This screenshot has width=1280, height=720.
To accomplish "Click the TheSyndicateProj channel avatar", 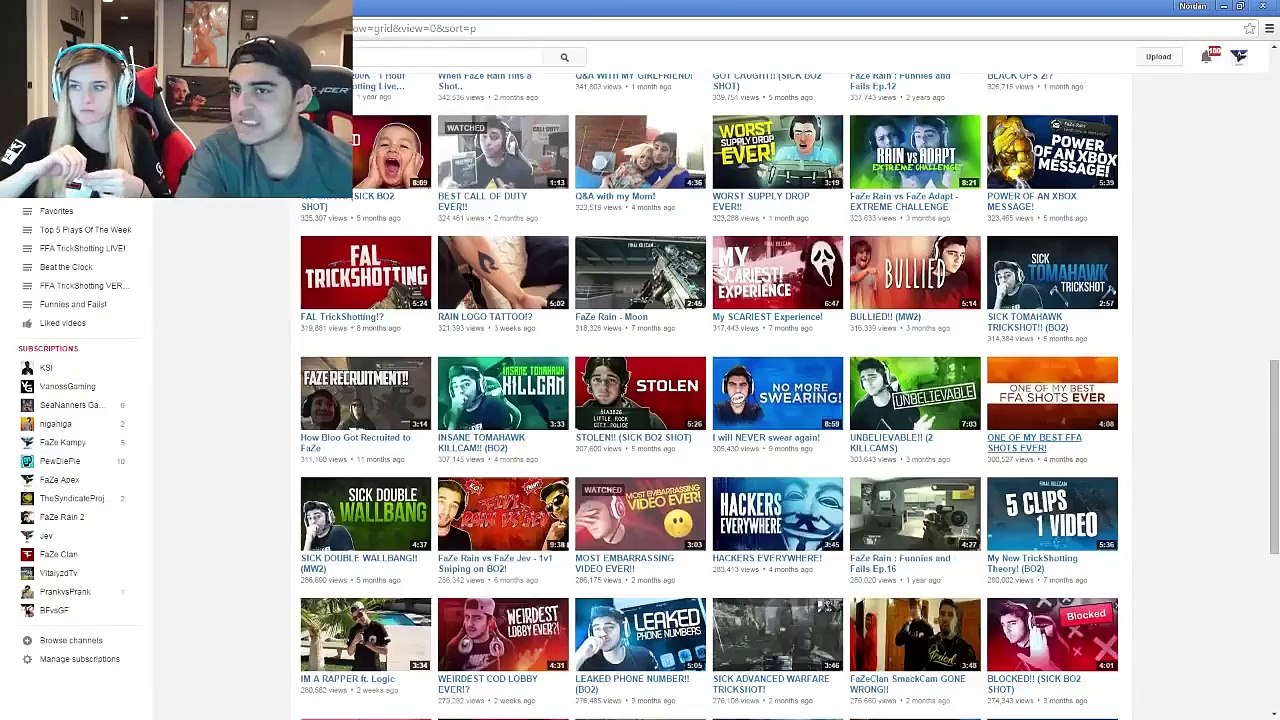I will (x=28, y=498).
